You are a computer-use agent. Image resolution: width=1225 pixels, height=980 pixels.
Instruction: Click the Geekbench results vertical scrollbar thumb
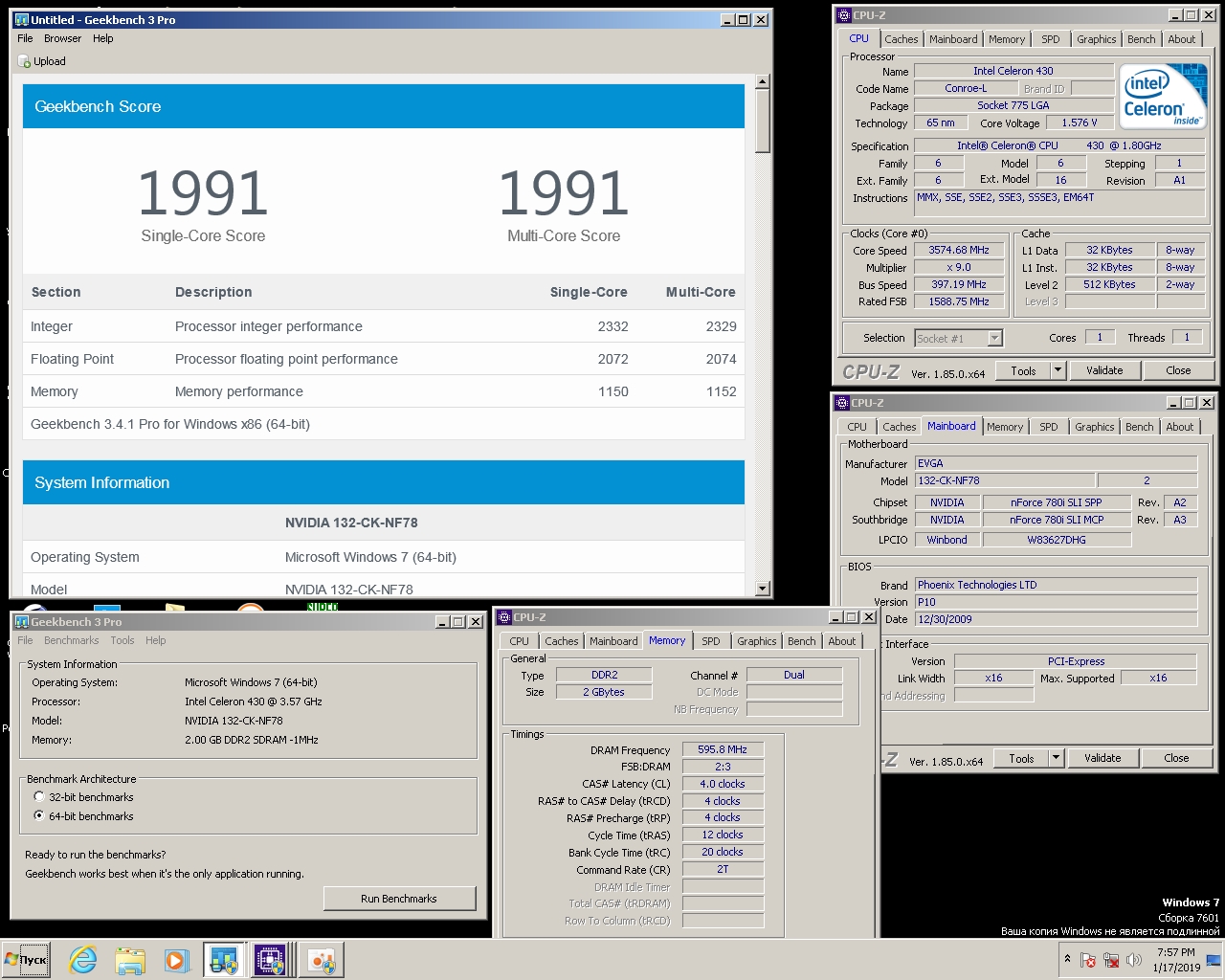[763, 122]
